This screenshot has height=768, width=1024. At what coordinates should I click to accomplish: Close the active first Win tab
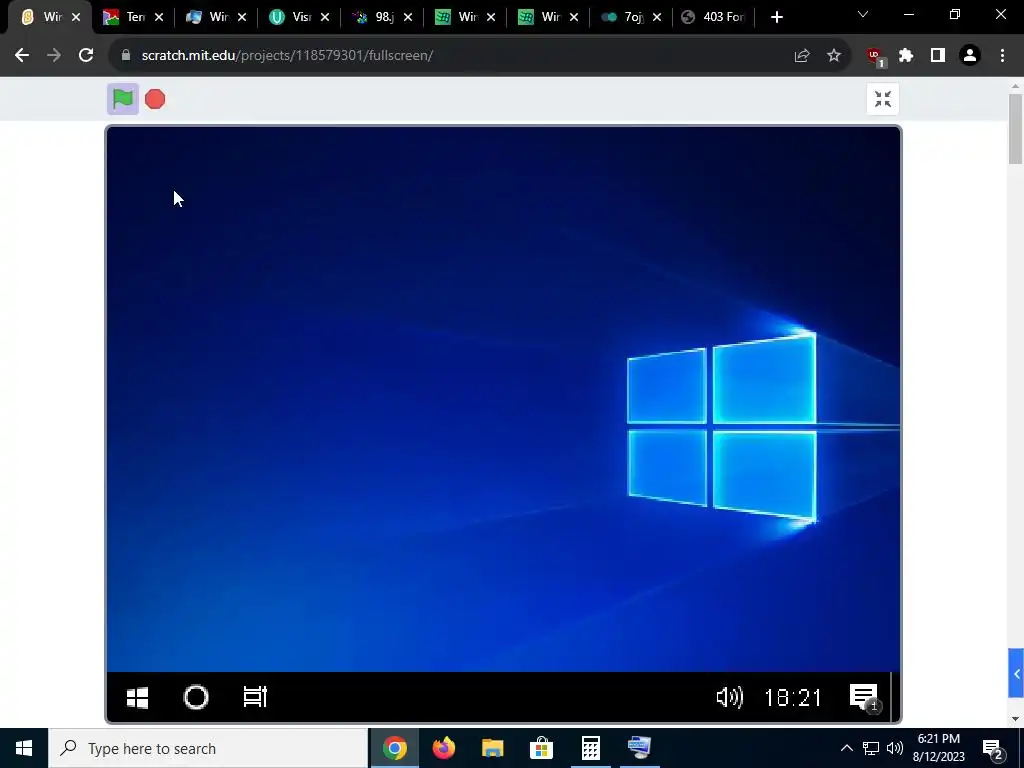(76, 17)
